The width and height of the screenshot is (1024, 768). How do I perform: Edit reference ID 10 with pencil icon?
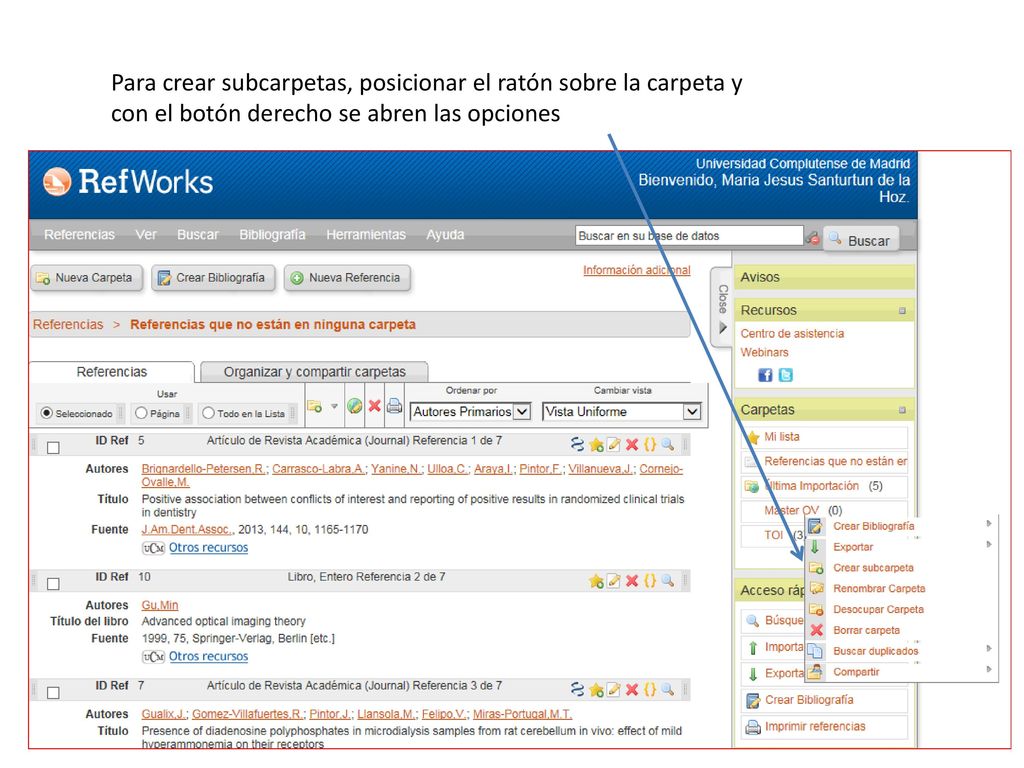pos(614,581)
